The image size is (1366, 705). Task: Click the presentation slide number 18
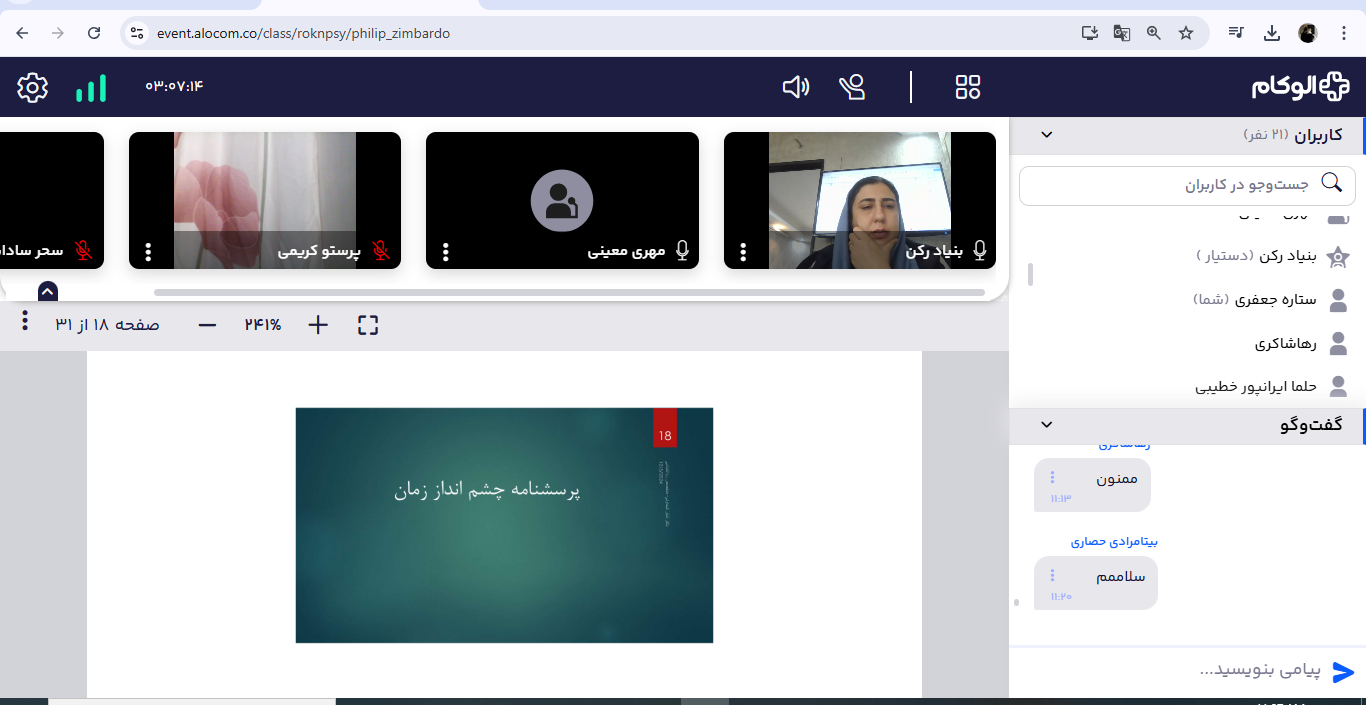[666, 436]
